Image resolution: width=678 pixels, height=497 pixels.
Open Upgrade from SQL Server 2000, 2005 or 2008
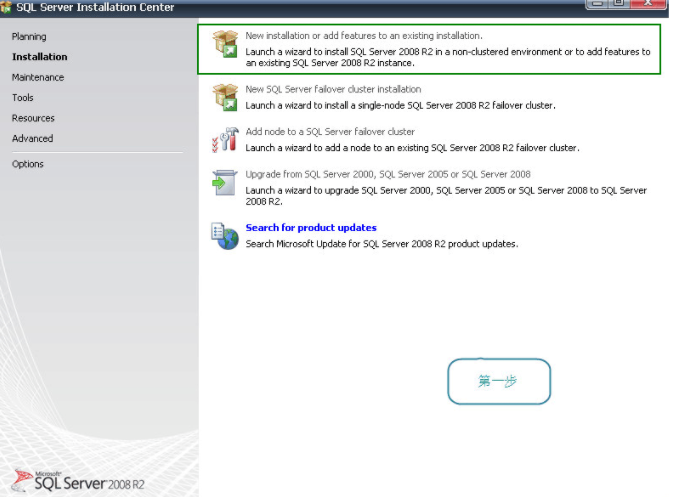point(388,174)
